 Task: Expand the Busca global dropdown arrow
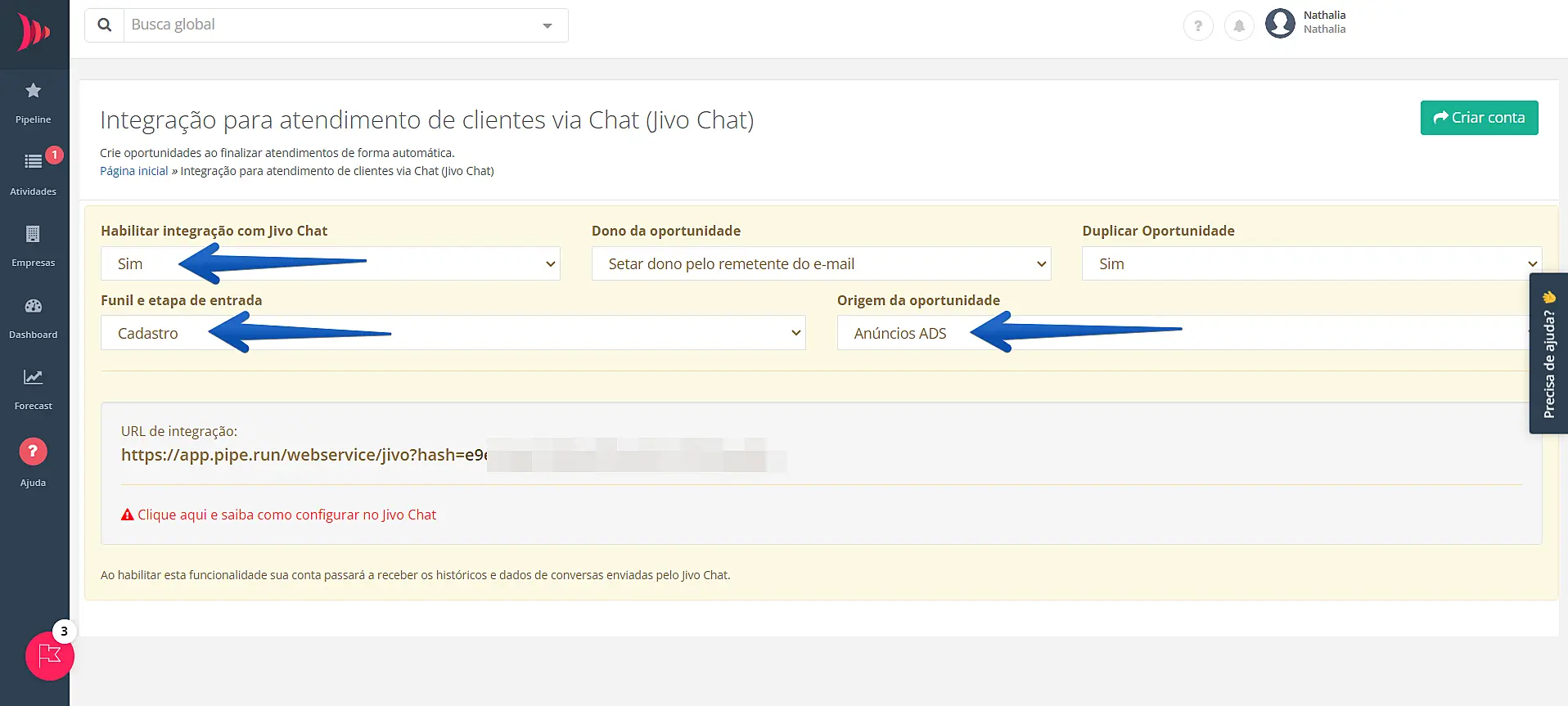tap(547, 26)
